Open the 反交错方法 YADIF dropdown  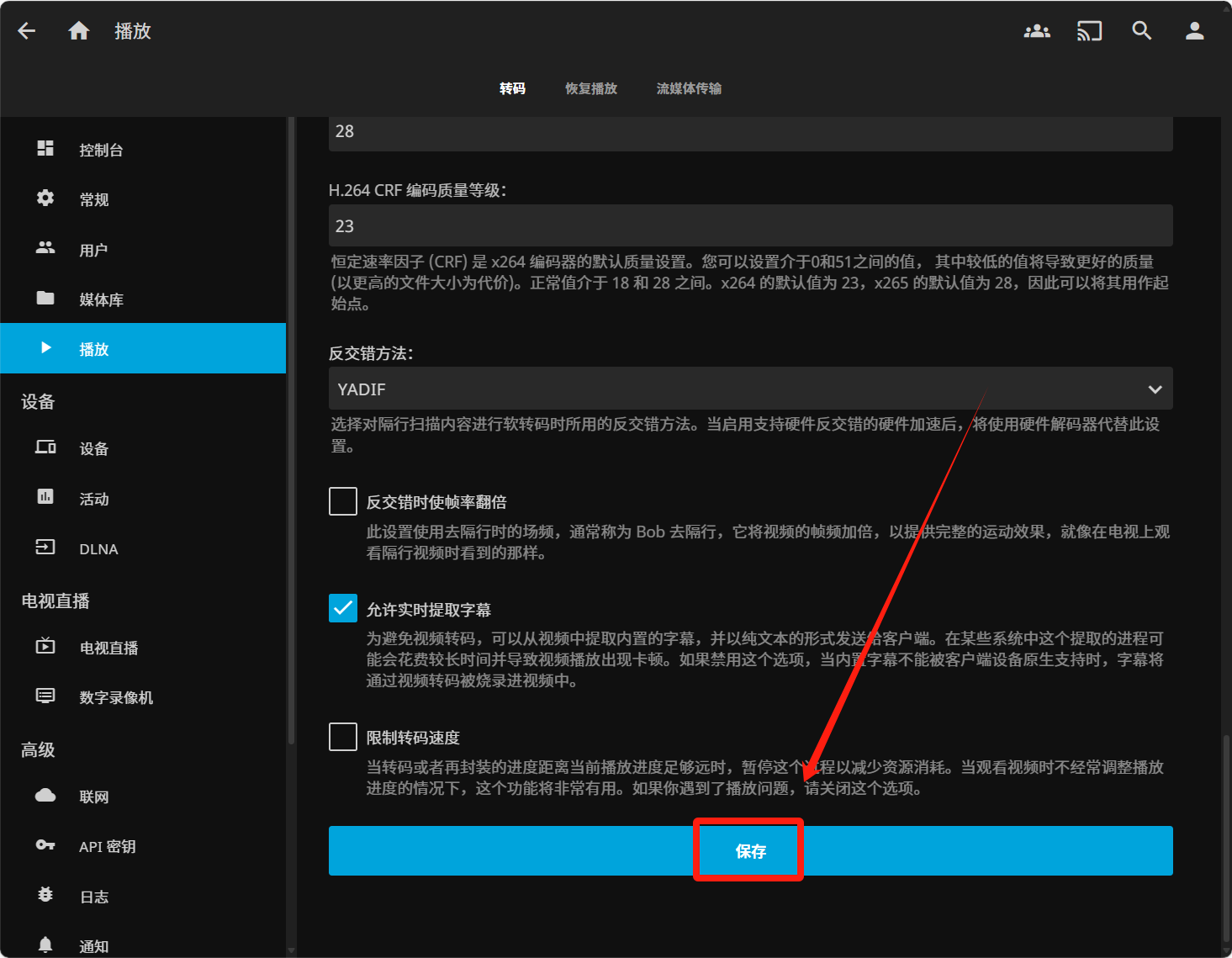pos(750,389)
